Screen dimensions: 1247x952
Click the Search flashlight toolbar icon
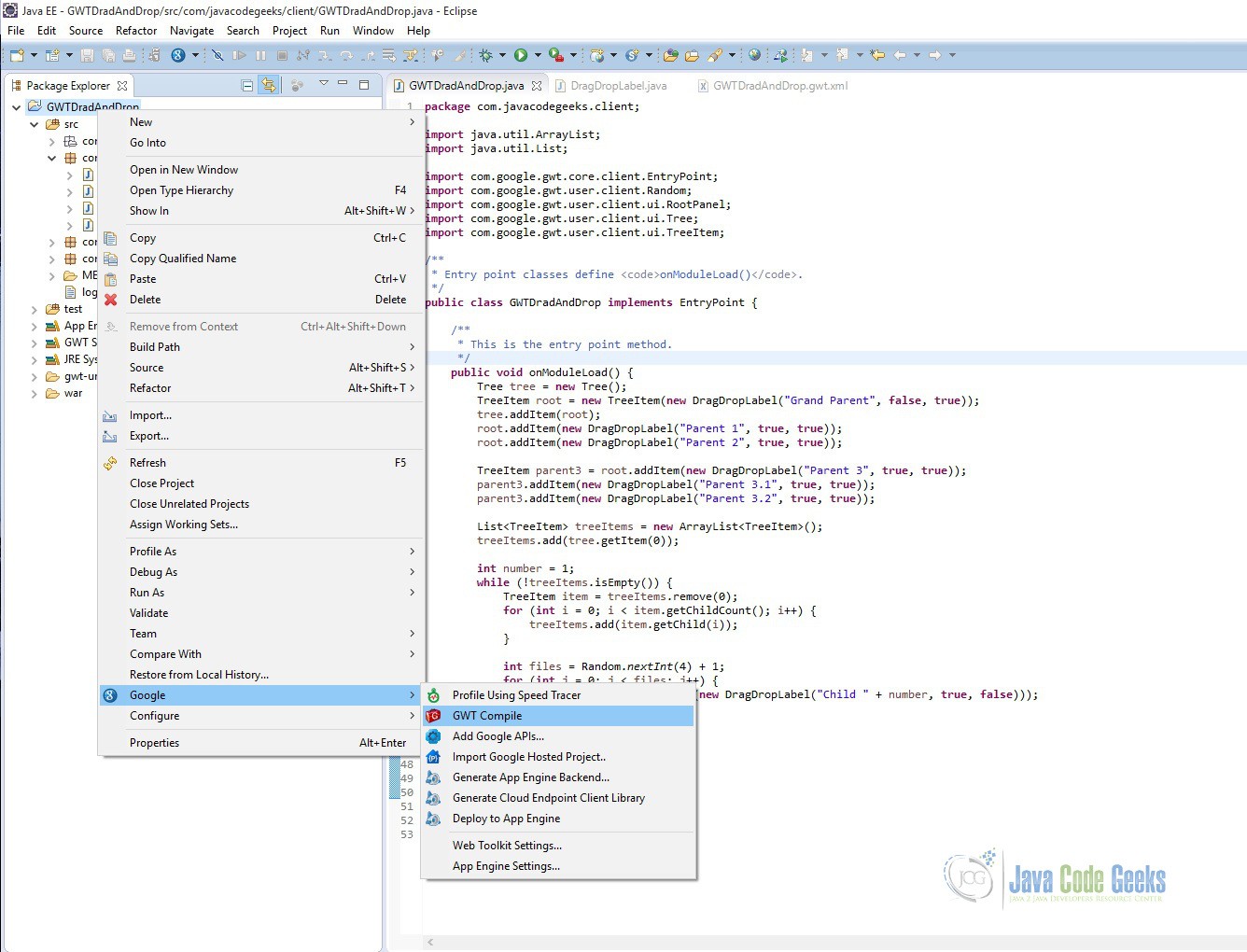(714, 55)
